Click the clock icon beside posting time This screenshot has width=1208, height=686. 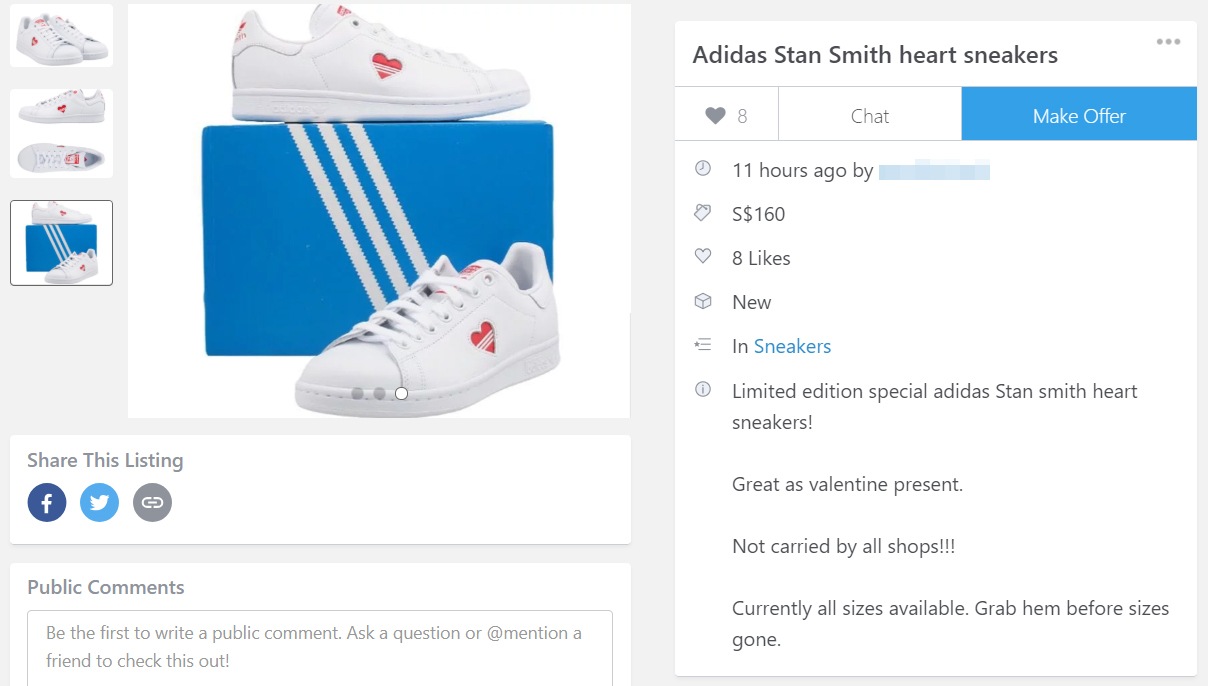pyautogui.click(x=703, y=169)
